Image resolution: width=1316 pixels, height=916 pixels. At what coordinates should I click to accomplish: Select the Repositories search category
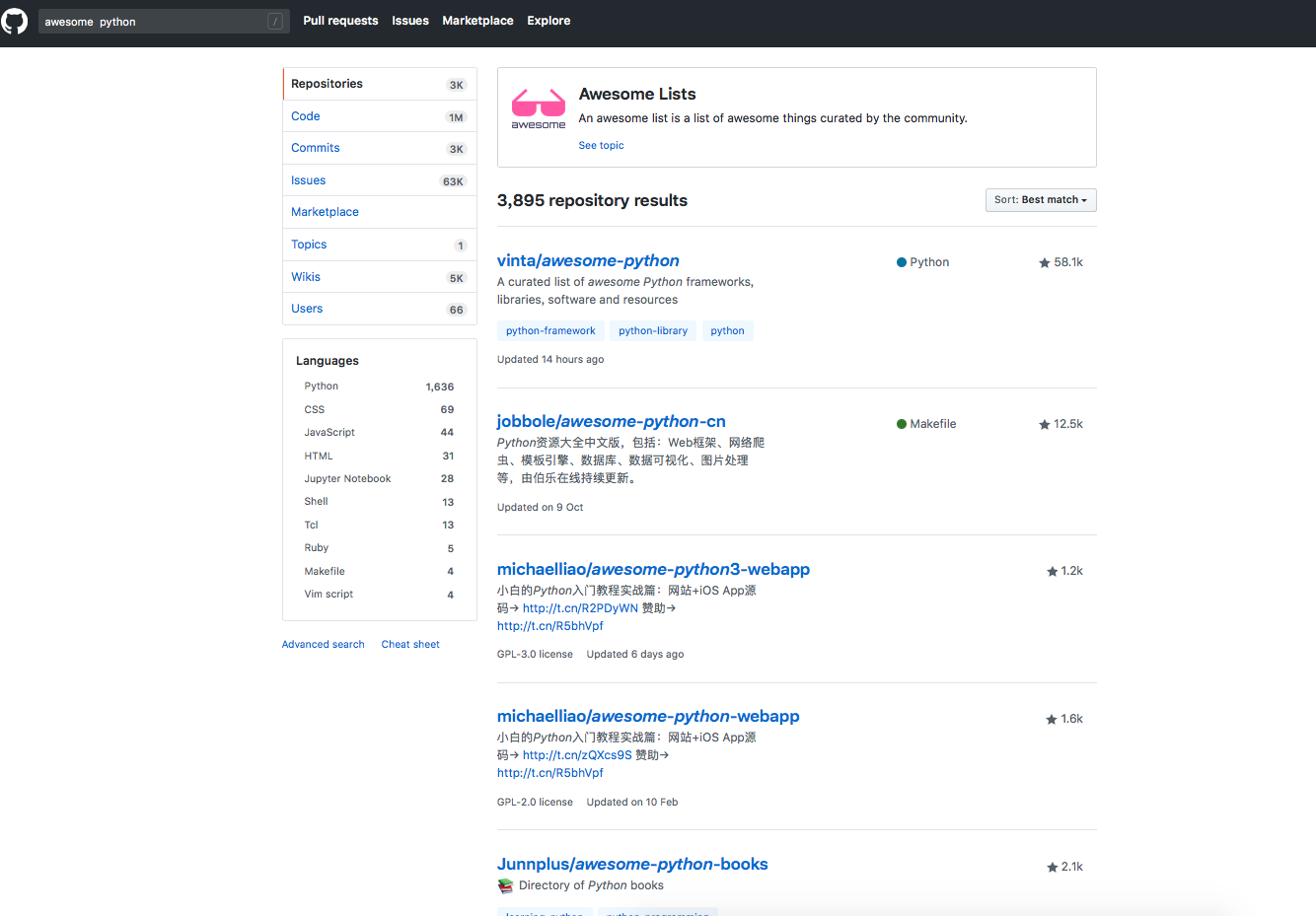[x=380, y=84]
